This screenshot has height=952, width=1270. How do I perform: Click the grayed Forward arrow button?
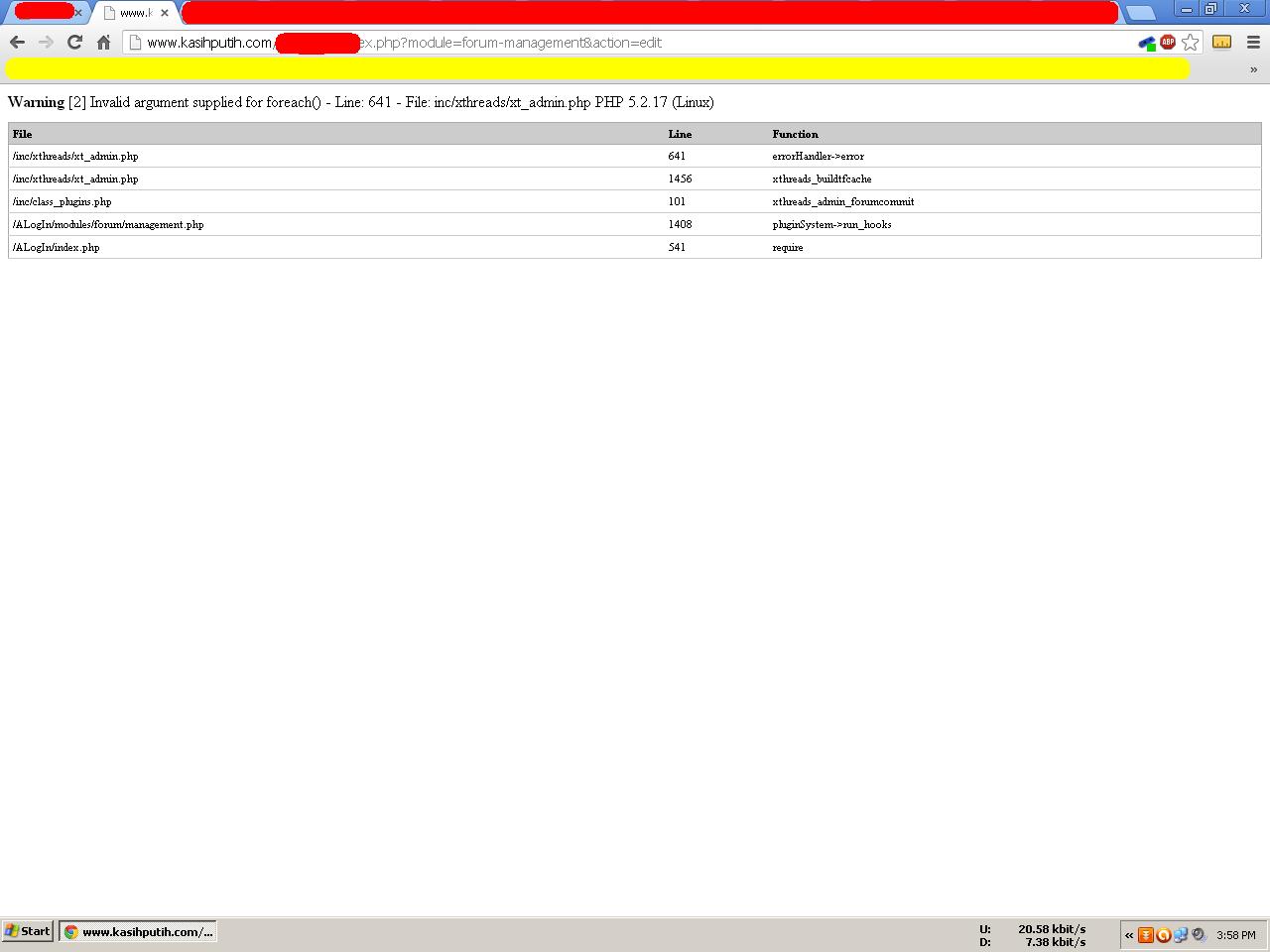46,42
